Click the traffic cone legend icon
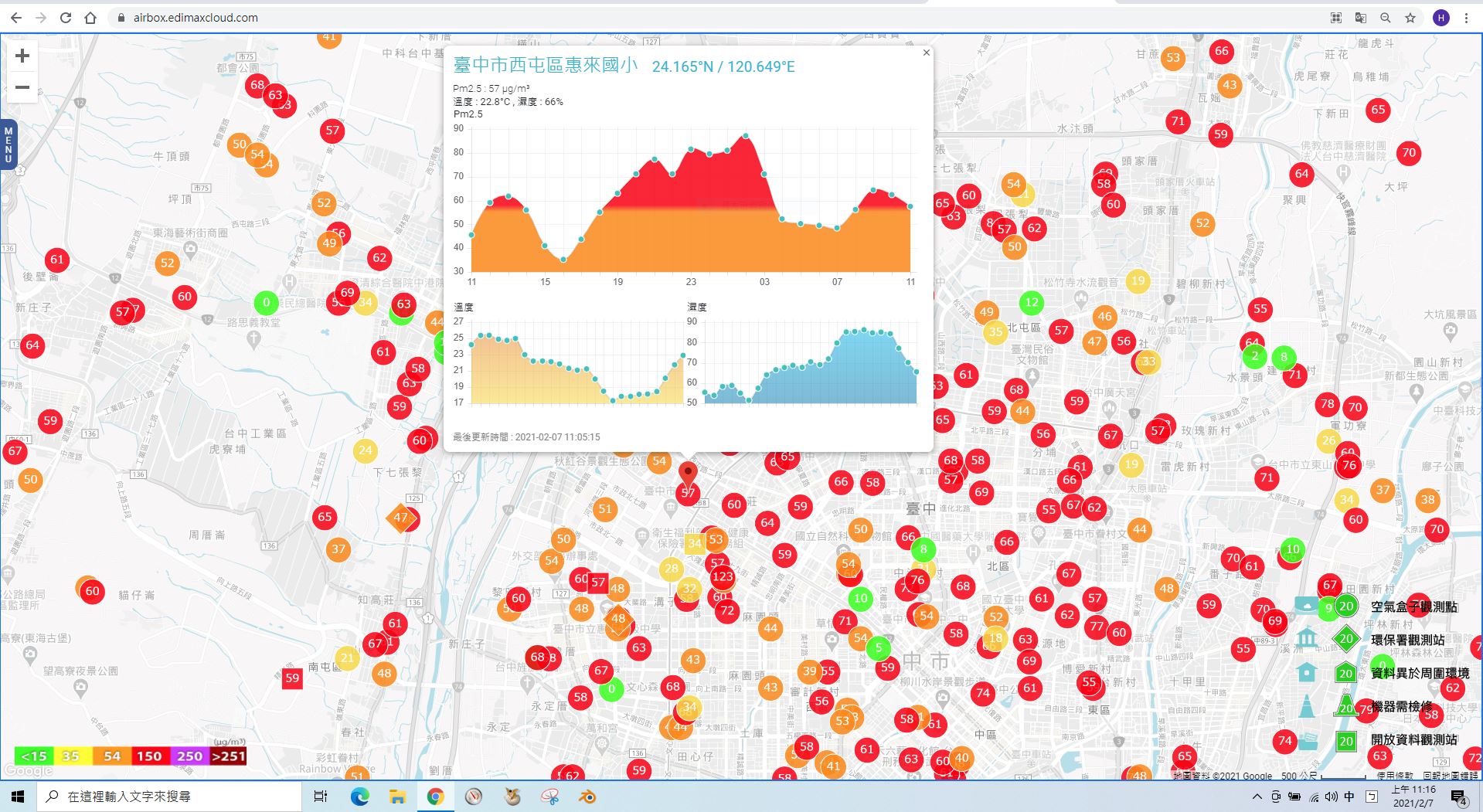 click(1307, 706)
